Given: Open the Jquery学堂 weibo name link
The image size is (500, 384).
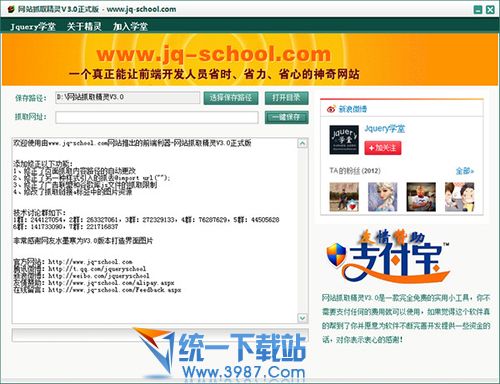Looking at the screenshot, I should 385,129.
